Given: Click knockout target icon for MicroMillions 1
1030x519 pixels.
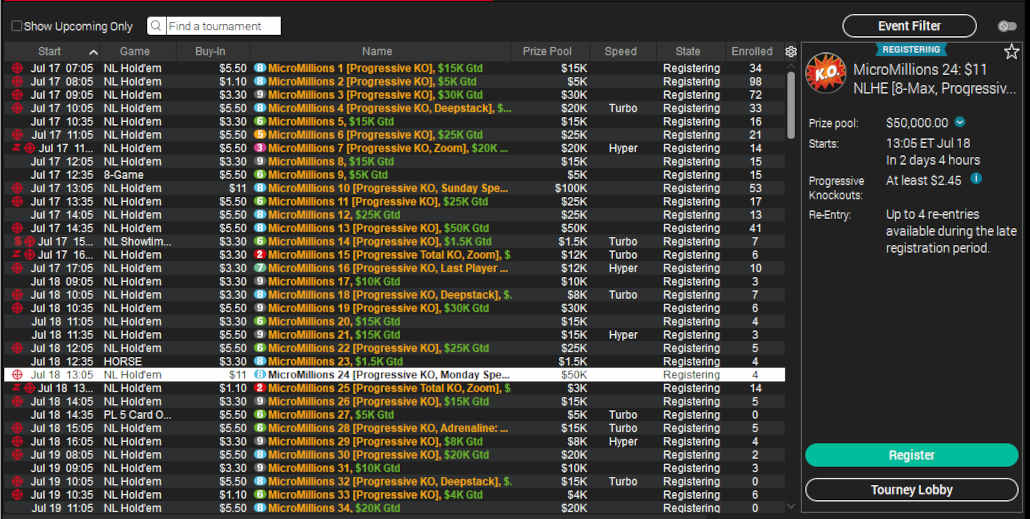Looking at the screenshot, I should (x=18, y=68).
